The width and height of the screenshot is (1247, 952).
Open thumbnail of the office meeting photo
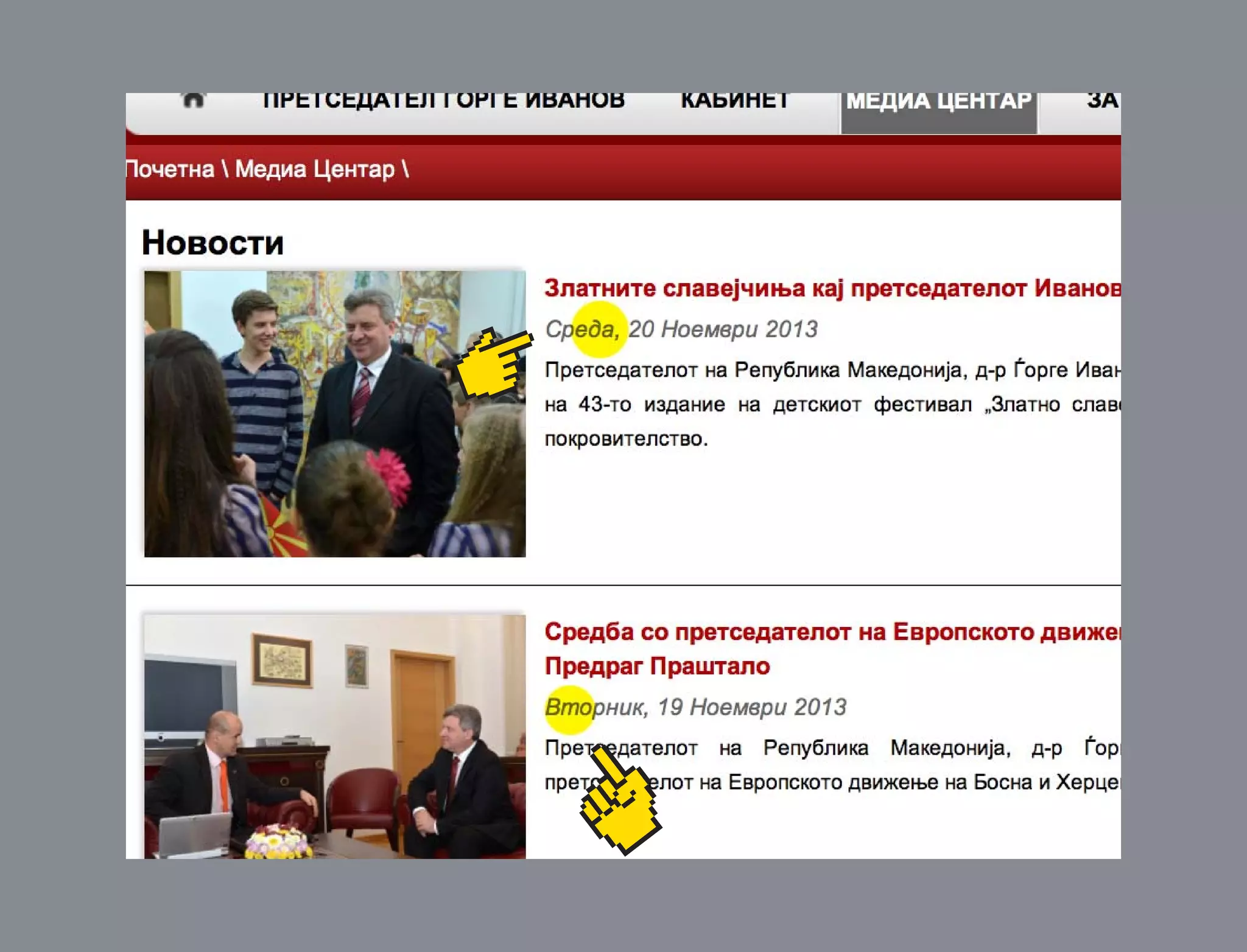tap(334, 737)
